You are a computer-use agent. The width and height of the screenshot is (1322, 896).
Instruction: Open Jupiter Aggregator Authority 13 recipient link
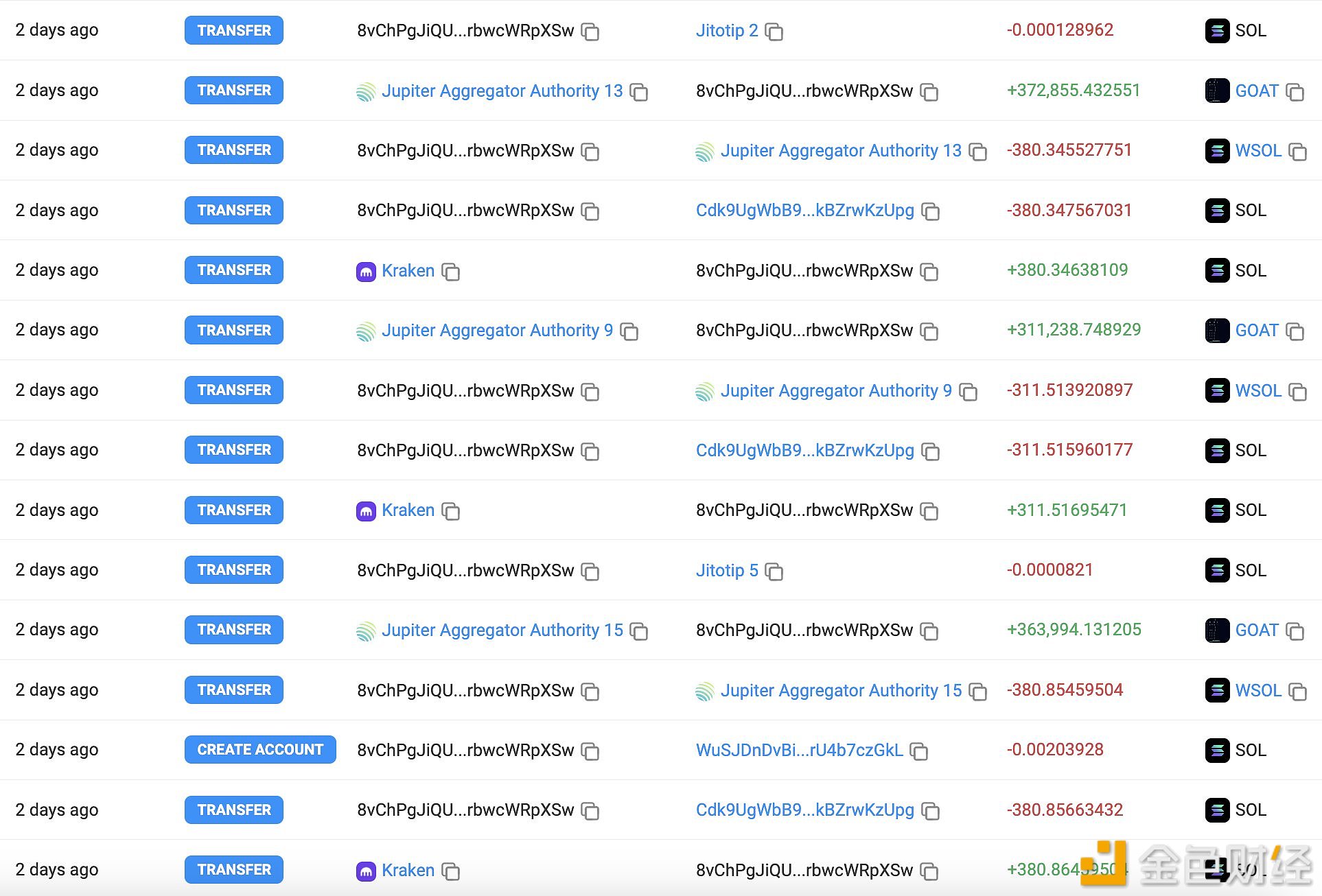pyautogui.click(x=841, y=150)
